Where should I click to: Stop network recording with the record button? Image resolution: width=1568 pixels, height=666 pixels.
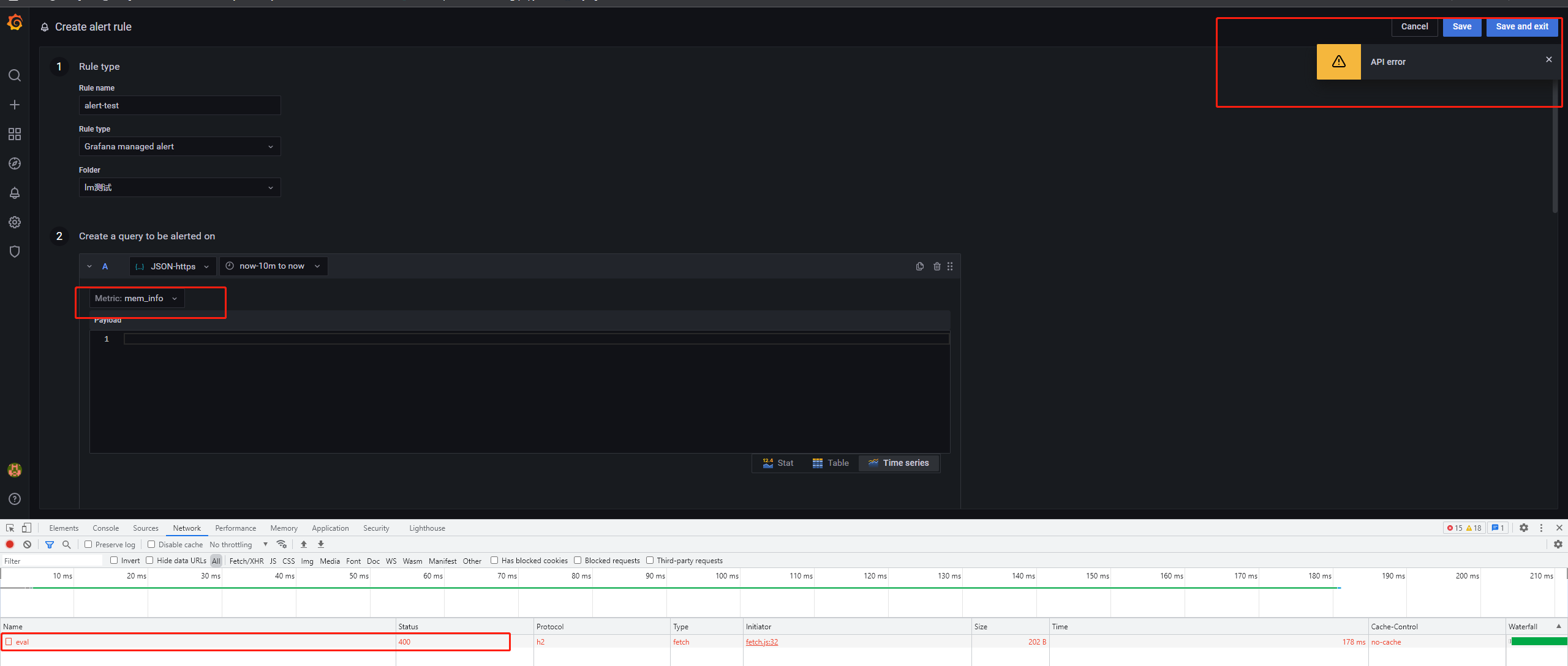tap(10, 544)
